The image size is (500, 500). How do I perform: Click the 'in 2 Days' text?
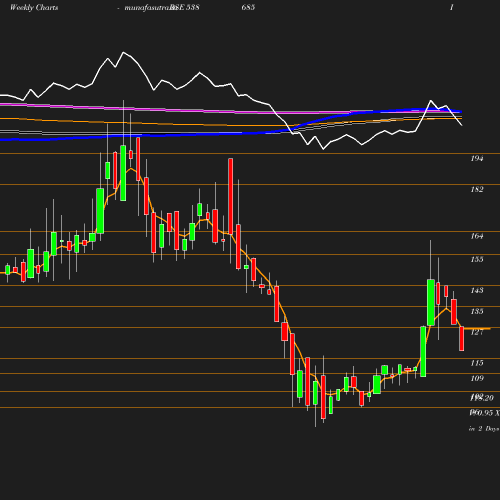click(484, 429)
